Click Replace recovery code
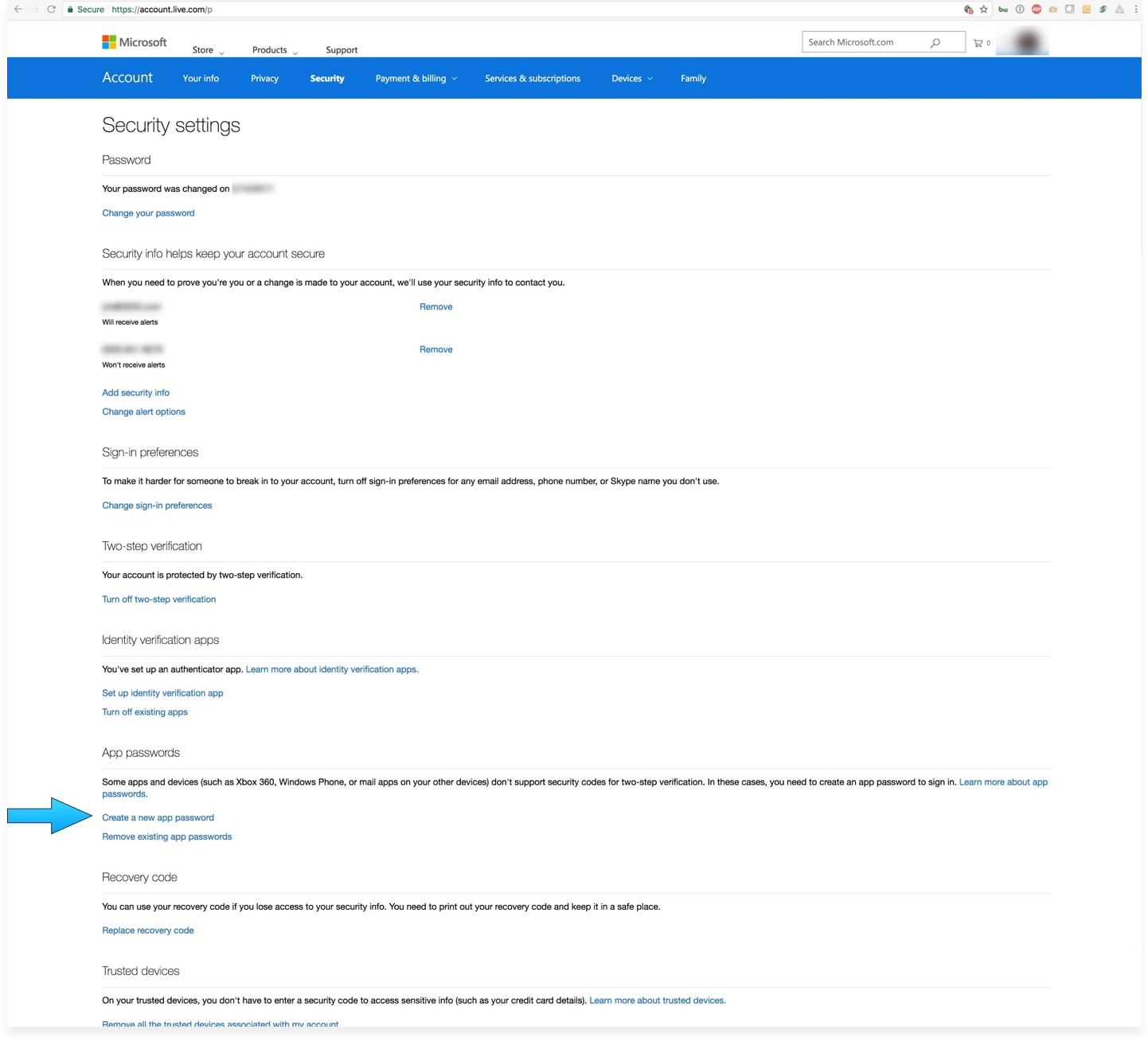 (x=147, y=930)
